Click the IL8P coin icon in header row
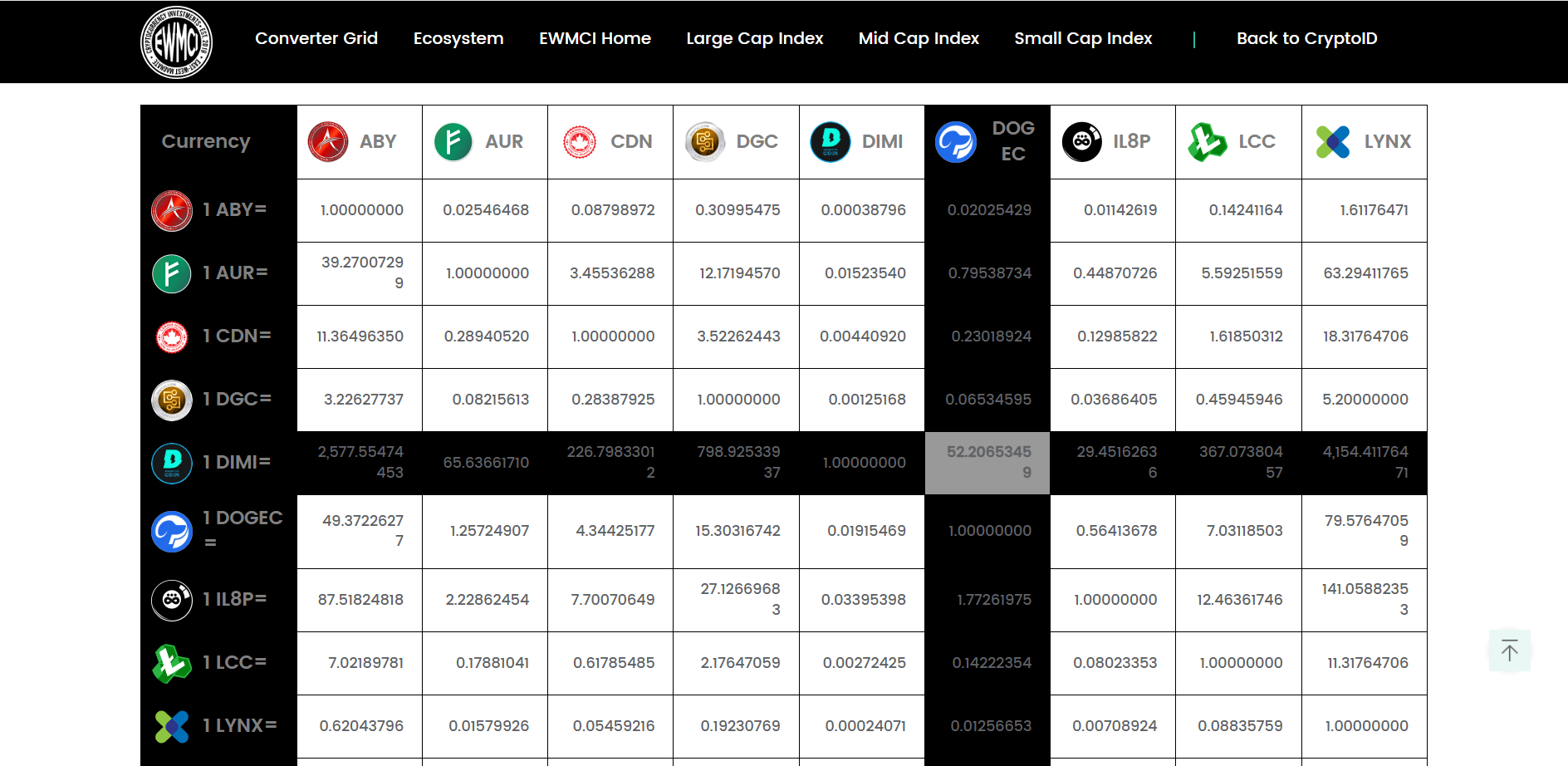1568x766 pixels. pyautogui.click(x=1082, y=141)
